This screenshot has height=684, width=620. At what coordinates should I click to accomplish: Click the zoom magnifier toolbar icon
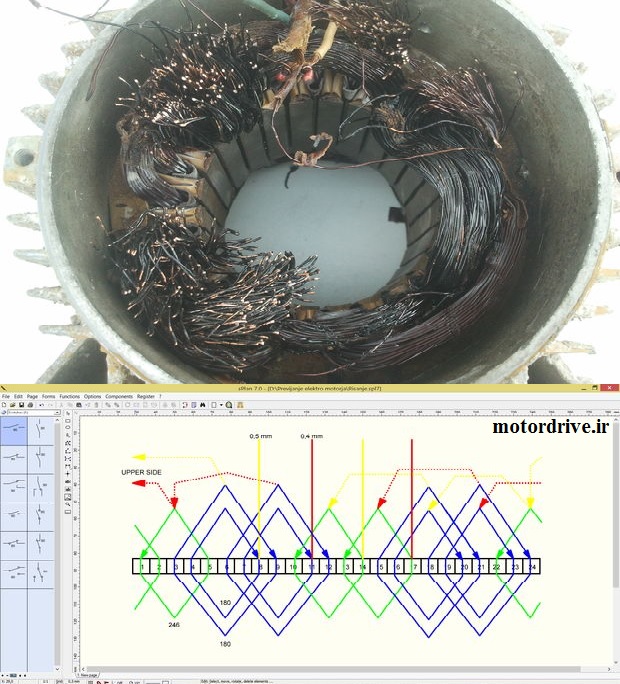coord(229,405)
